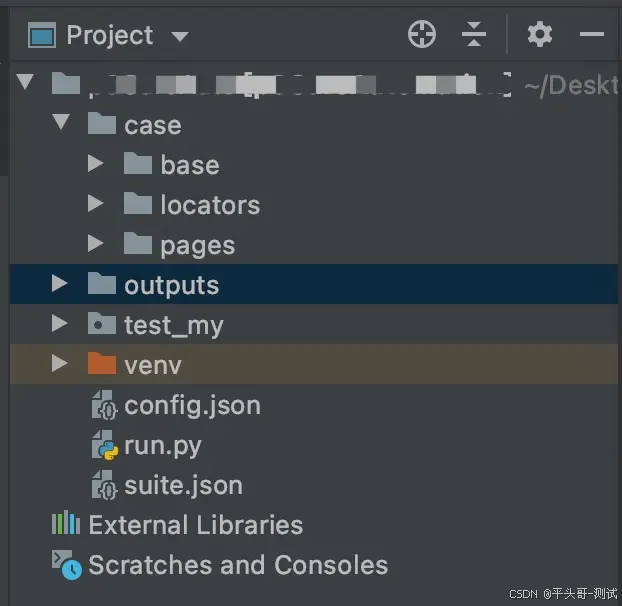Viewport: 622px width, 606px height.
Task: Select opened file with crosshair locate icon
Action: pos(422,34)
